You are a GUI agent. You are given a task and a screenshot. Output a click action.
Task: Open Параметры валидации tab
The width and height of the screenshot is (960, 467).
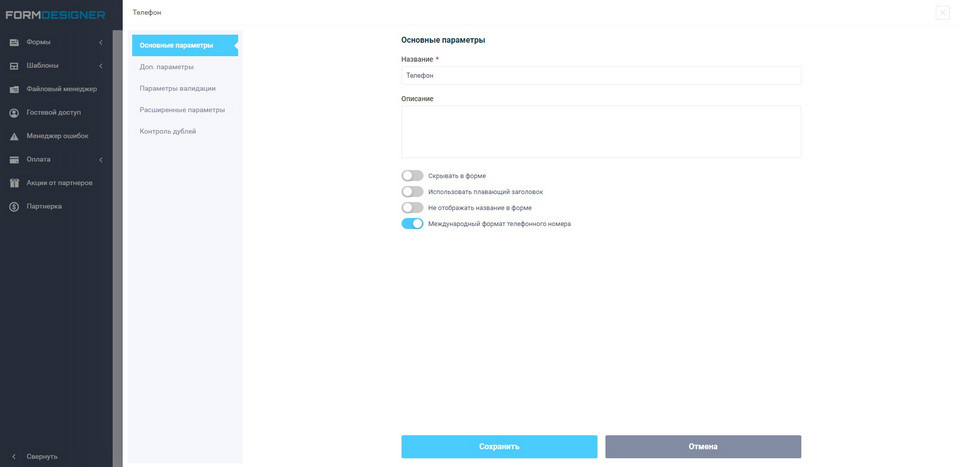177,88
